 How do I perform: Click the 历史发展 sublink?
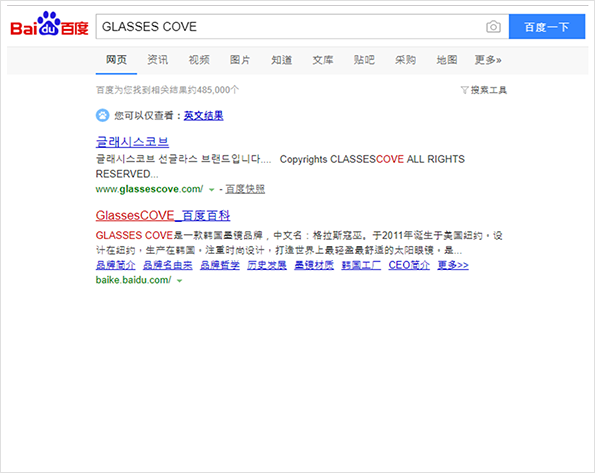267,265
